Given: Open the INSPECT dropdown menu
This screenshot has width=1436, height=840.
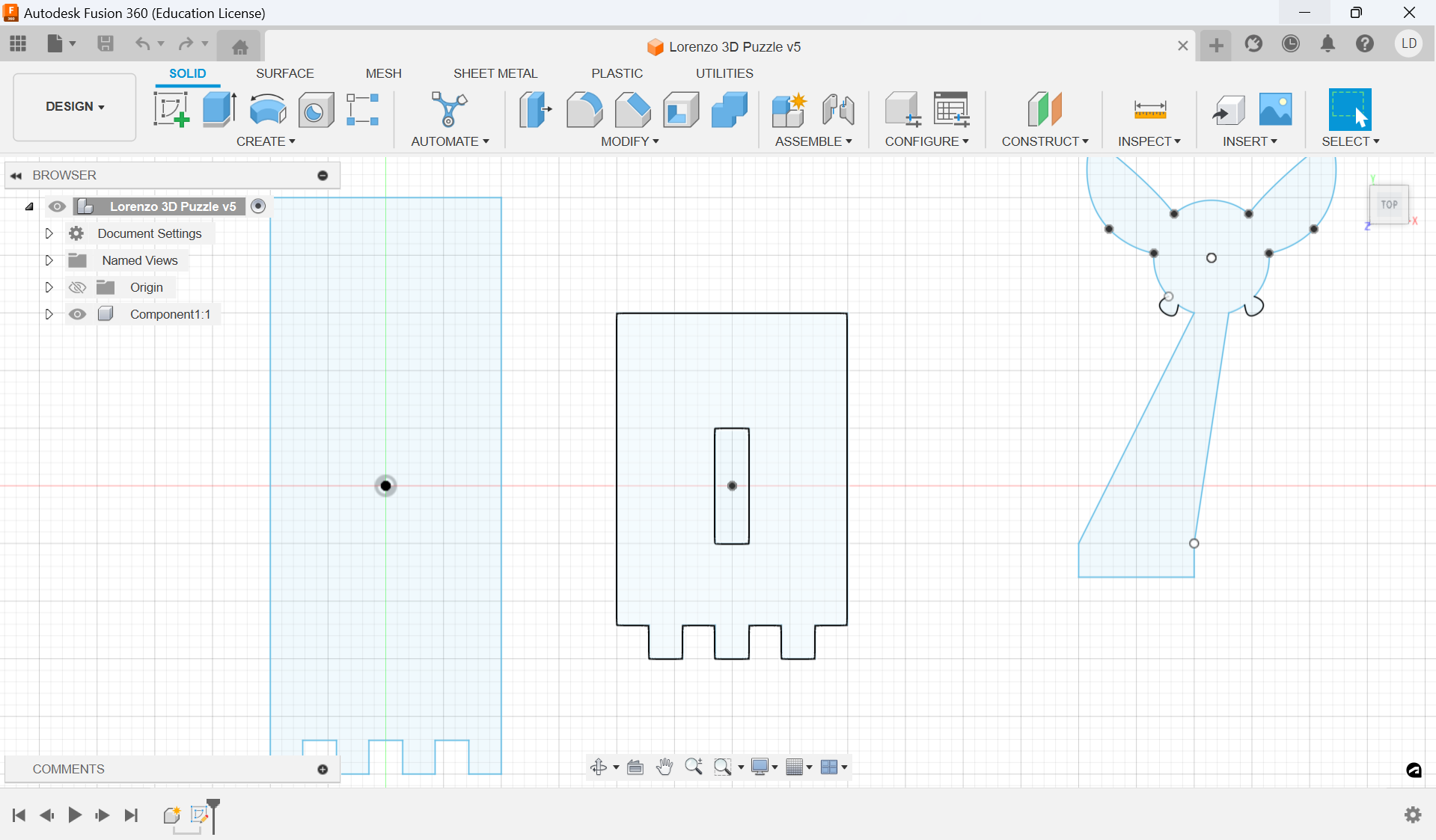Looking at the screenshot, I should [1149, 141].
